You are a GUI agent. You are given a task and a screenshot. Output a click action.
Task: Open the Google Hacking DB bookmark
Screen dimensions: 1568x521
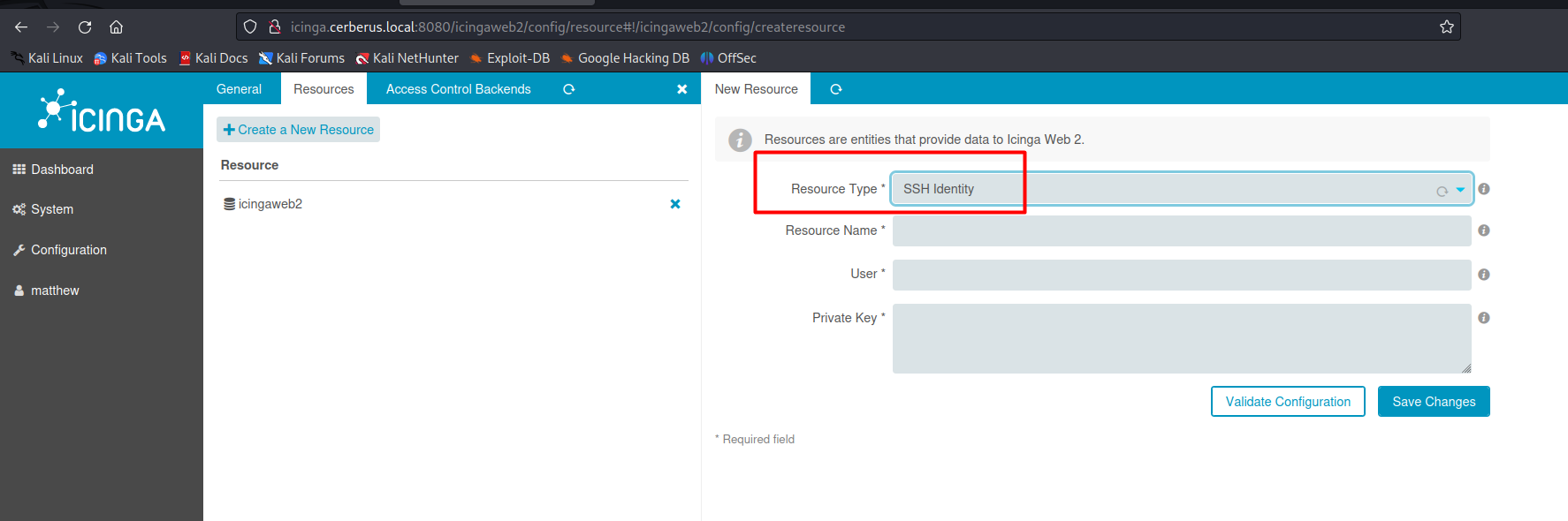(625, 58)
